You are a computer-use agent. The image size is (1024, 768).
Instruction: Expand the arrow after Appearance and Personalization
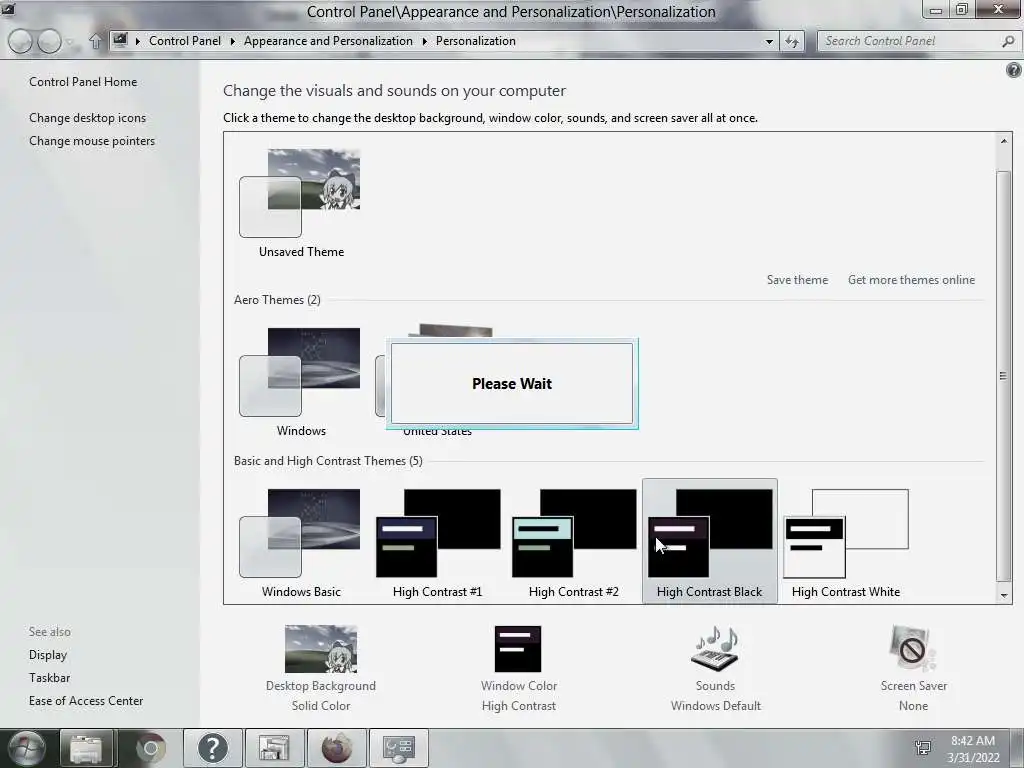click(x=424, y=41)
